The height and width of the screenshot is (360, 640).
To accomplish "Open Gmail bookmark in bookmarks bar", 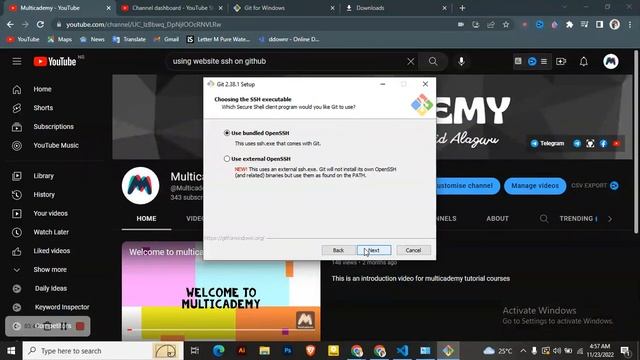I will coord(166,40).
